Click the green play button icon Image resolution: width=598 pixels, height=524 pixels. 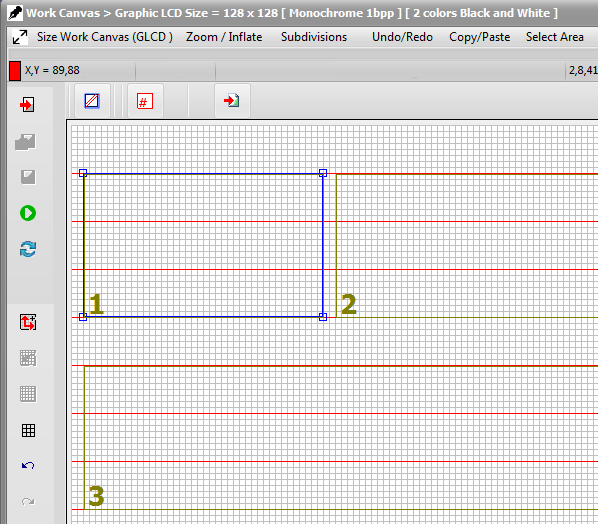click(x=28, y=213)
